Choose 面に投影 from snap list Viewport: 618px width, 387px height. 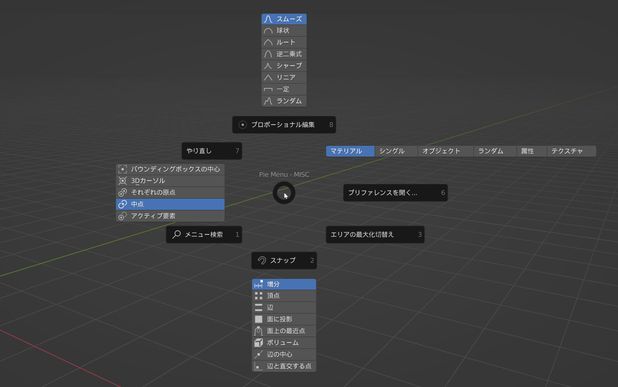(284, 319)
